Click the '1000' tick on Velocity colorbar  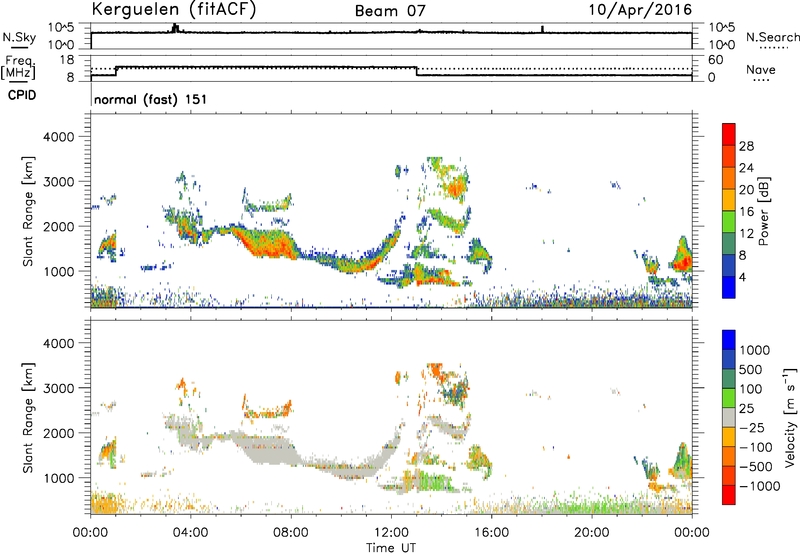pyautogui.click(x=755, y=350)
